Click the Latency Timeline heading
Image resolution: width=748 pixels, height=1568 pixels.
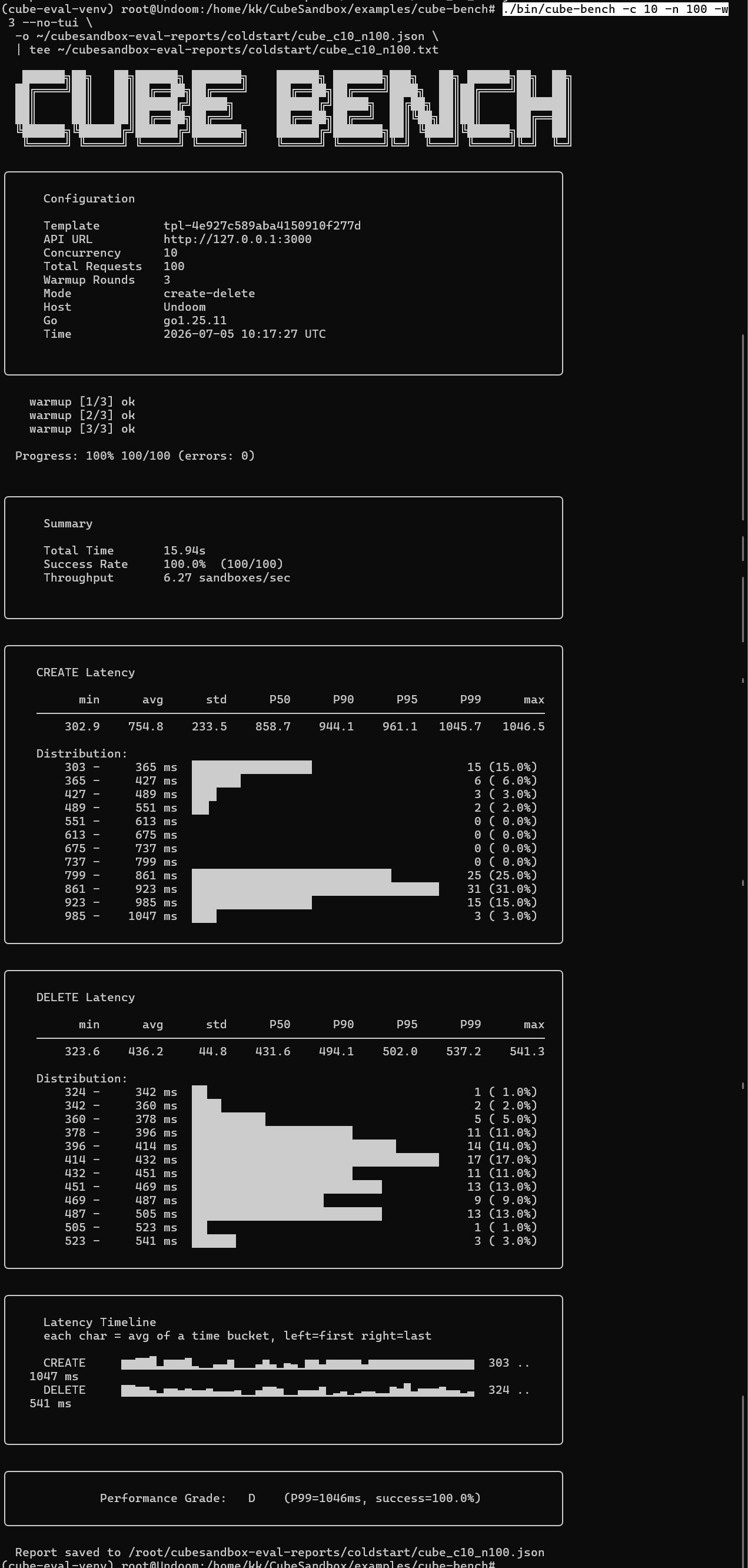[x=99, y=1322]
